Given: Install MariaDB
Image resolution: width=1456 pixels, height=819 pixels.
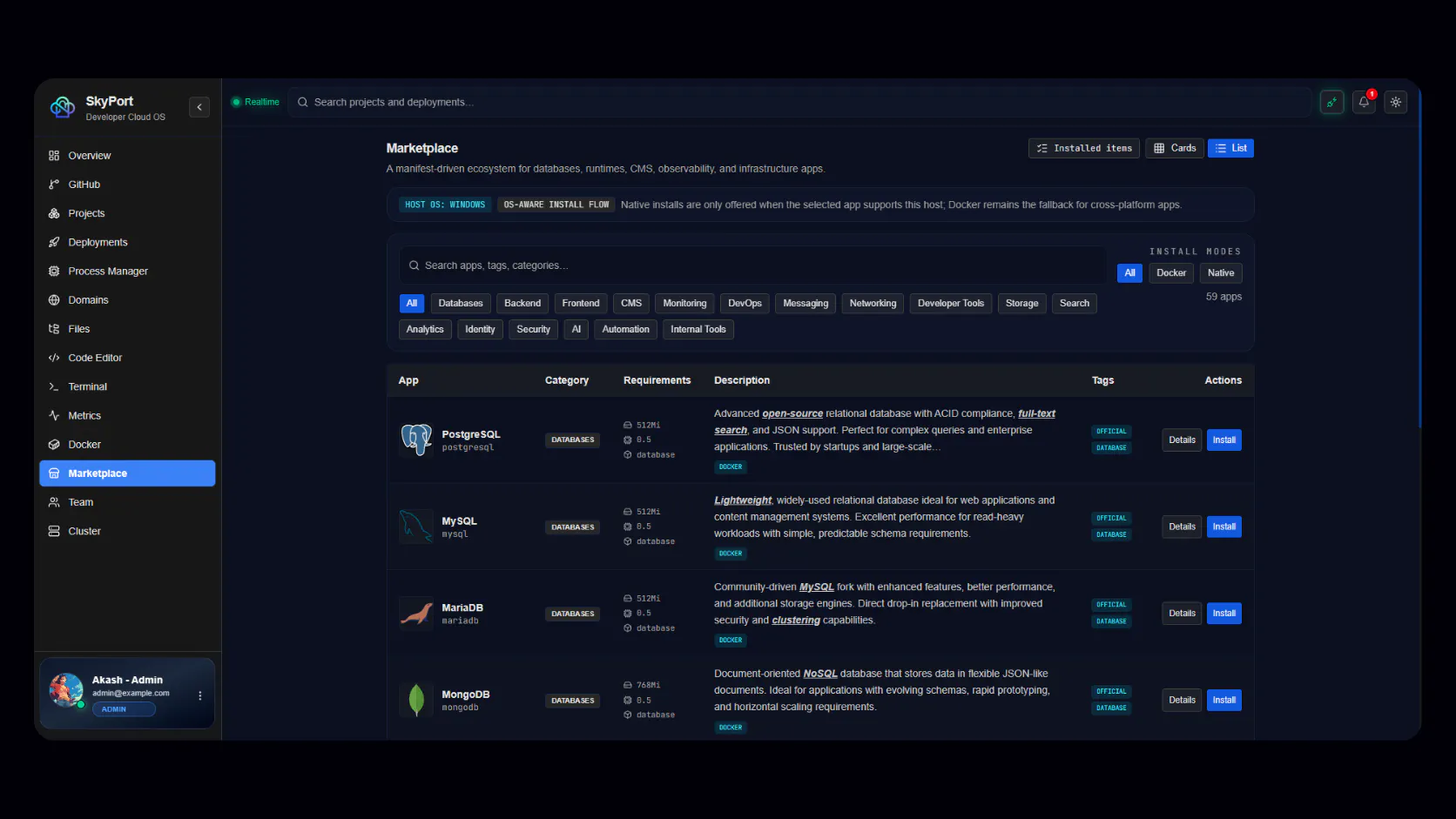Looking at the screenshot, I should tap(1224, 614).
